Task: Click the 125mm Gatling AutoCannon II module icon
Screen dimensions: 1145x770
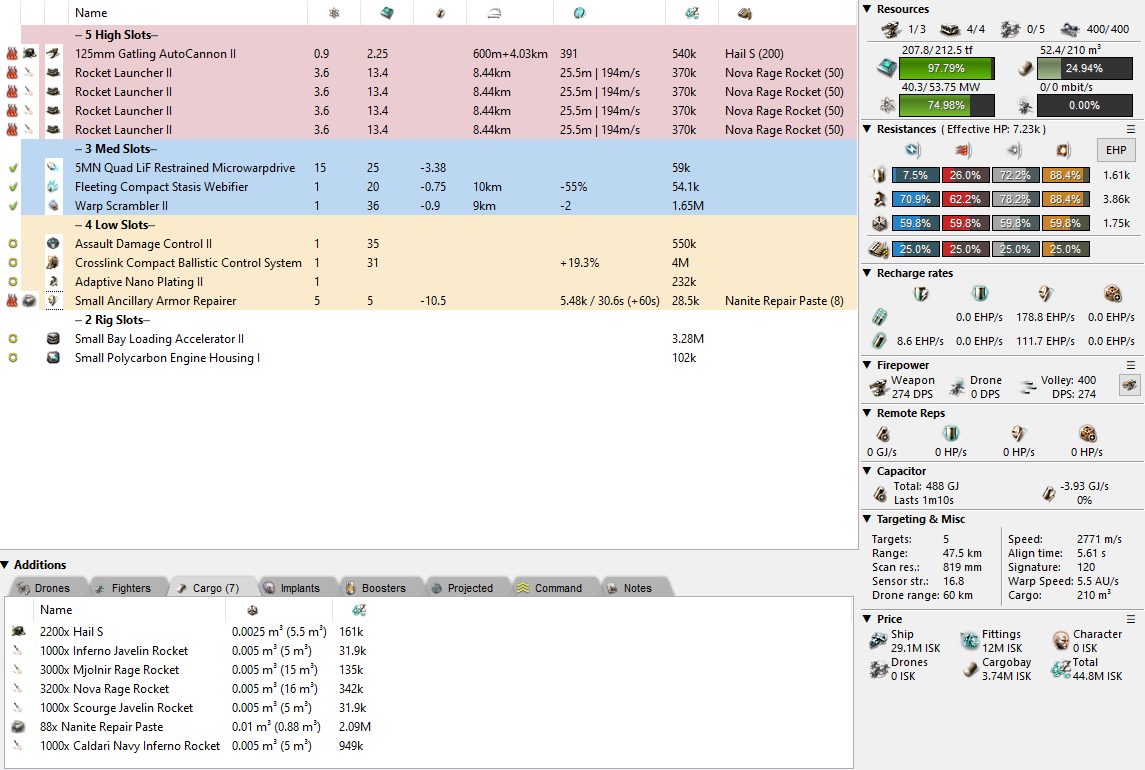Action: tap(53, 53)
